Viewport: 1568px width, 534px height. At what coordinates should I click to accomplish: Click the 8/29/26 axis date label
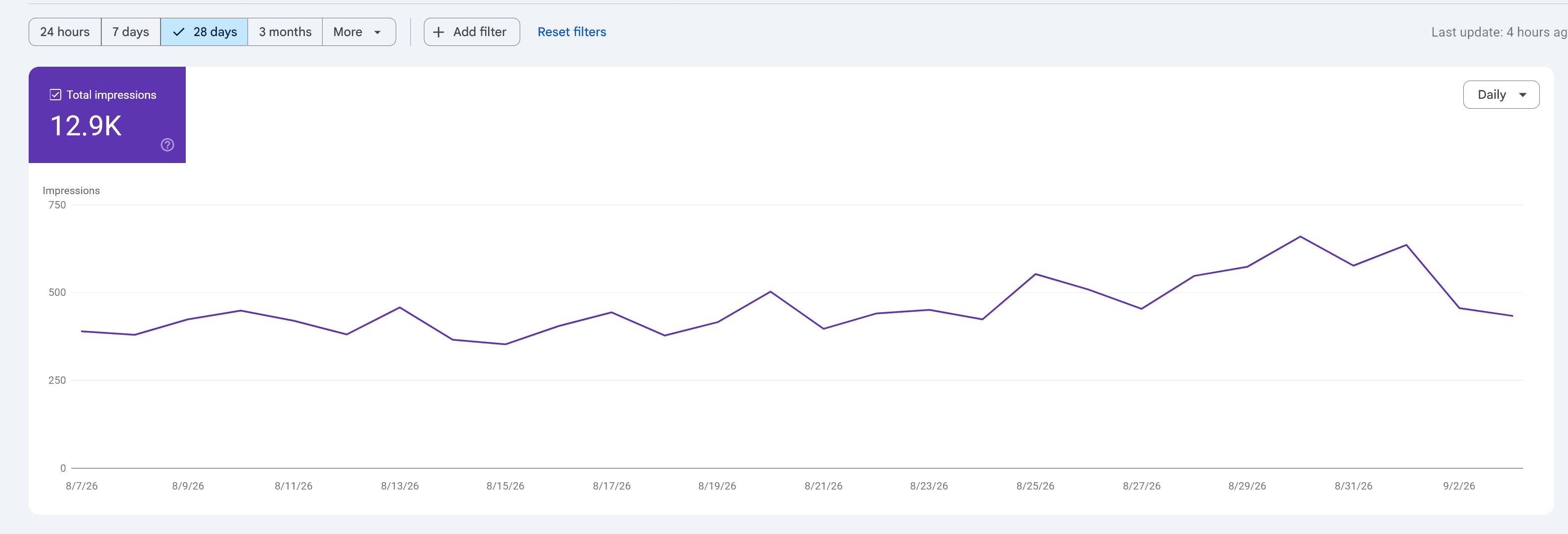pos(1247,486)
